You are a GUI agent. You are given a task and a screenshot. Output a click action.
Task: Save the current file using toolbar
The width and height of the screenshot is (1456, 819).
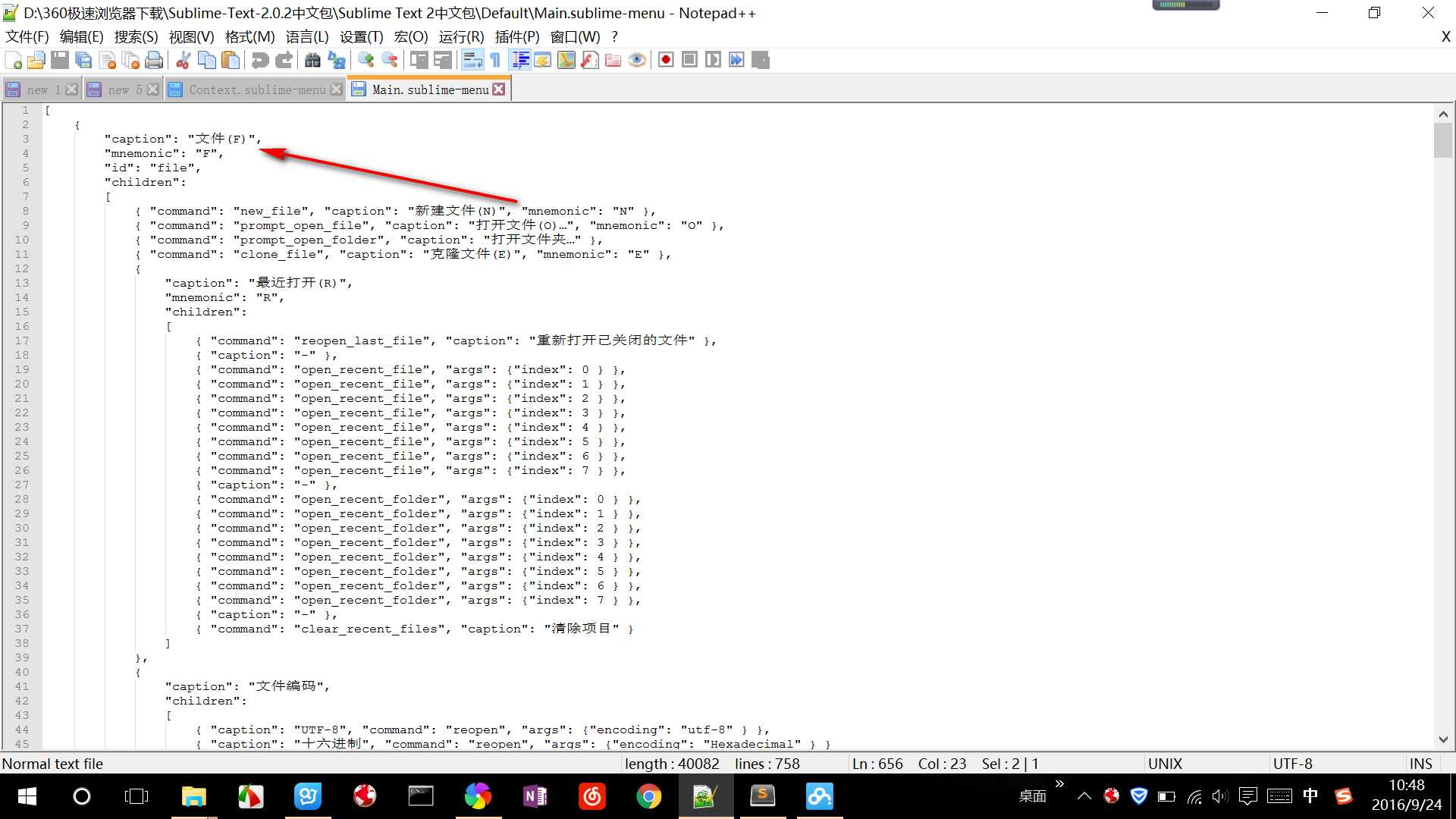(x=60, y=60)
